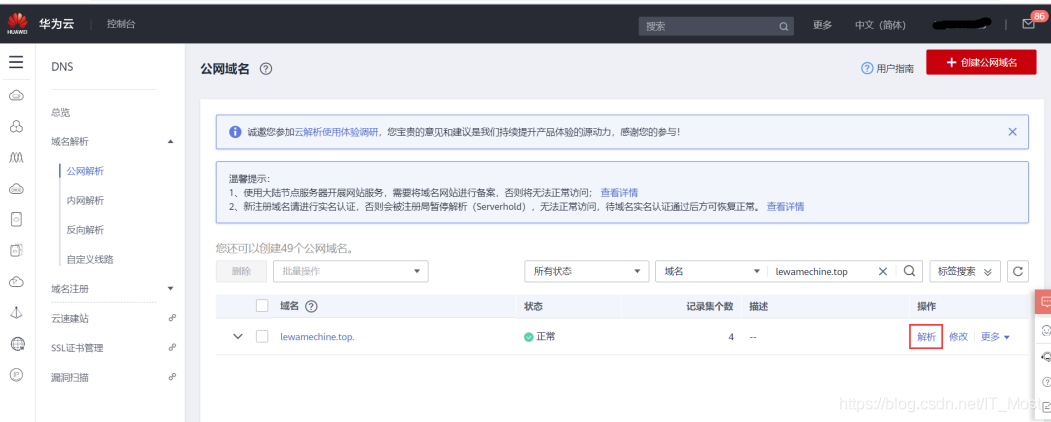This screenshot has height=422, width=1051.
Task: Click the help icon beside 公网域名 title
Action: click(265, 68)
